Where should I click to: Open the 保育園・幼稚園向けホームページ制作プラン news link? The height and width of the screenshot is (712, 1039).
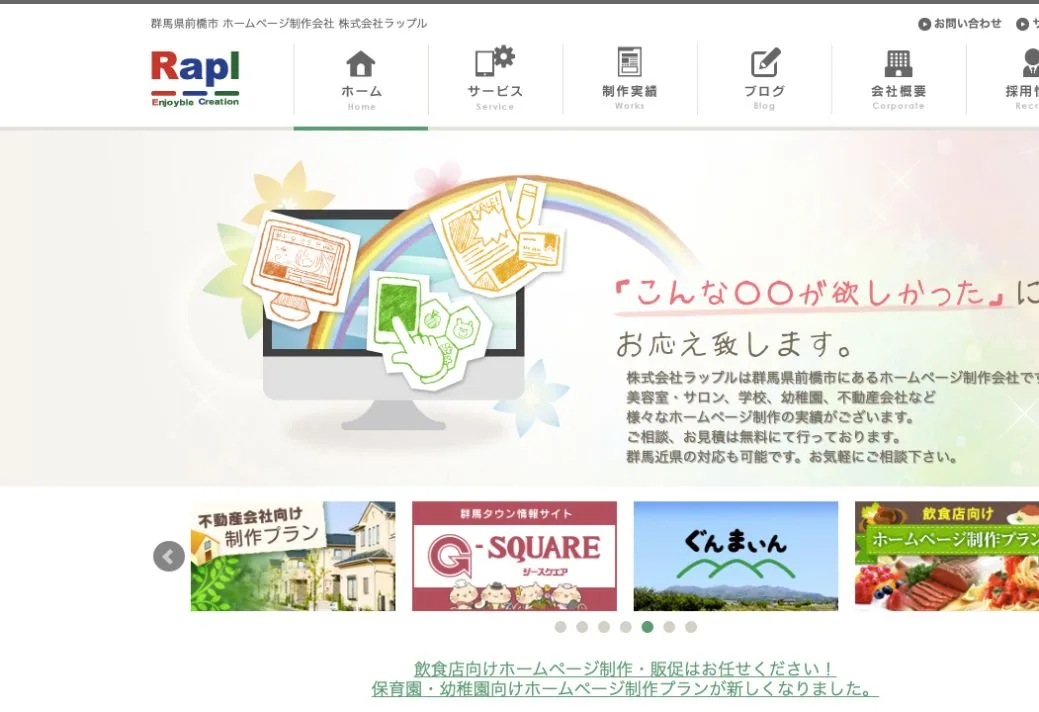pos(625,689)
